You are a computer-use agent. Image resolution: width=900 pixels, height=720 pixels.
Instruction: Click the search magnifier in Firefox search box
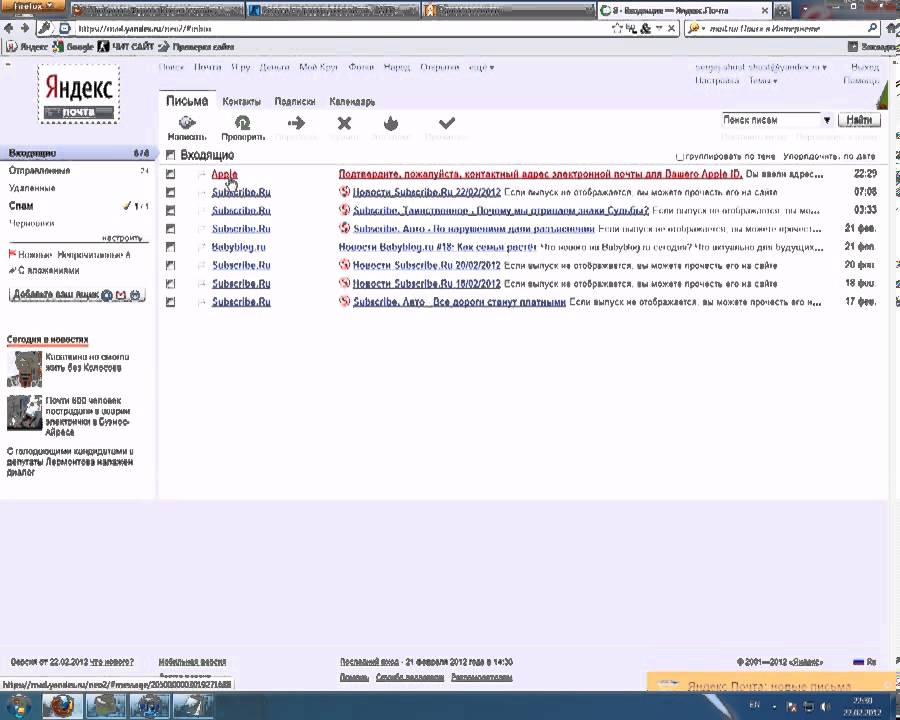tap(872, 28)
